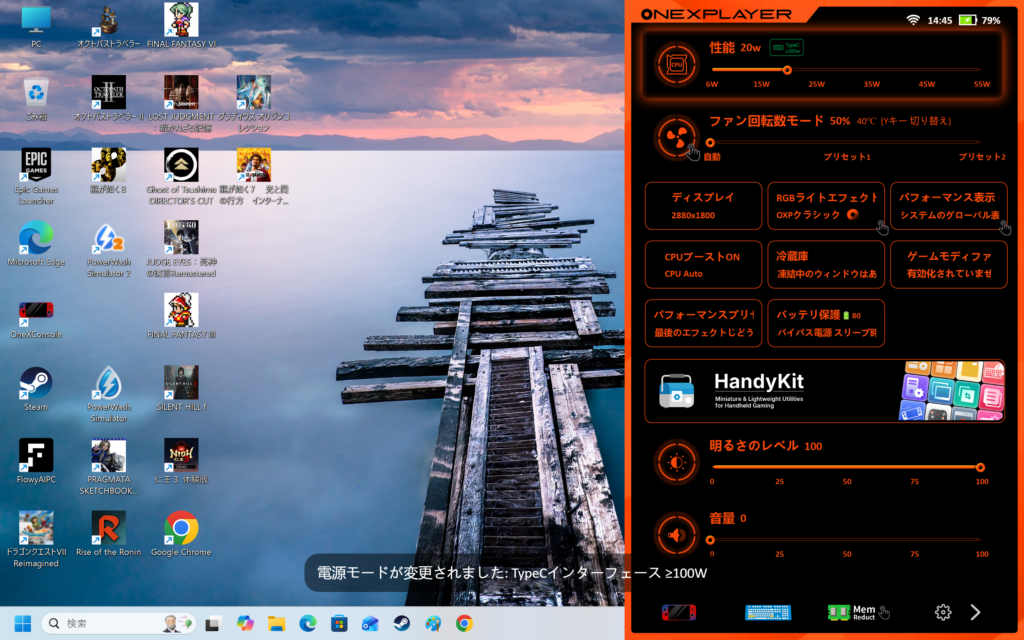Open the HandyKit banner
Viewport: 1024px width, 640px height.
[825, 391]
